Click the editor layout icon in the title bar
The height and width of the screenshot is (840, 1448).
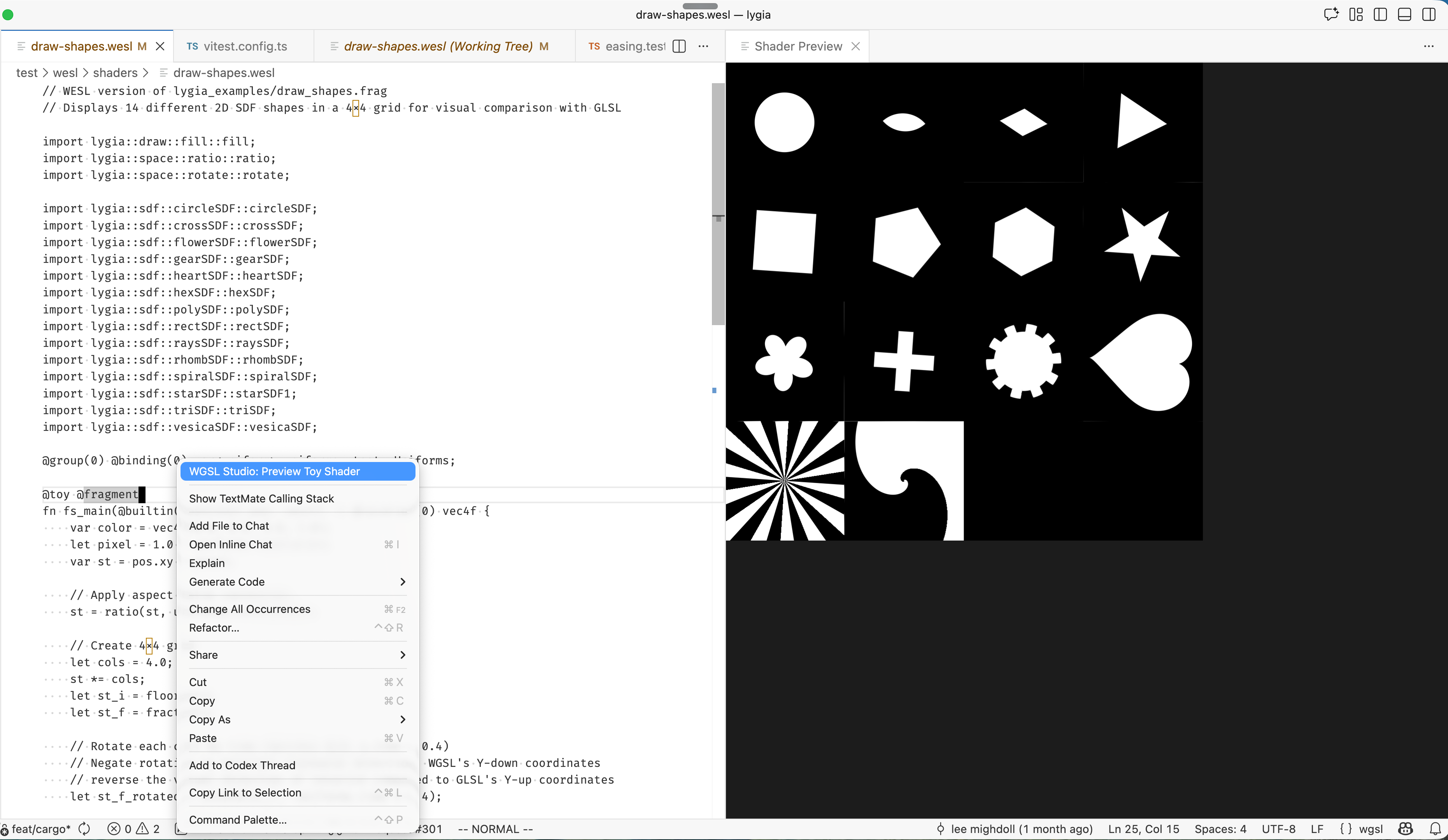pyautogui.click(x=1355, y=14)
